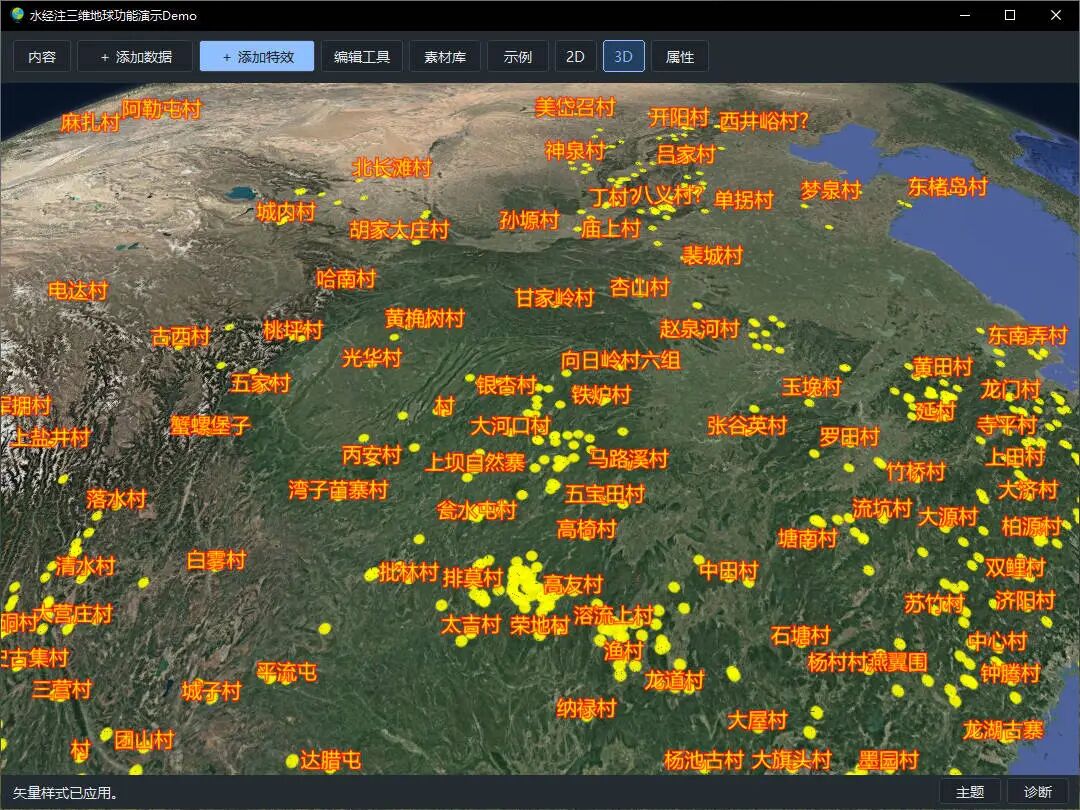Select the 向日岭村六组 map label
This screenshot has height=810, width=1080.
point(621,360)
